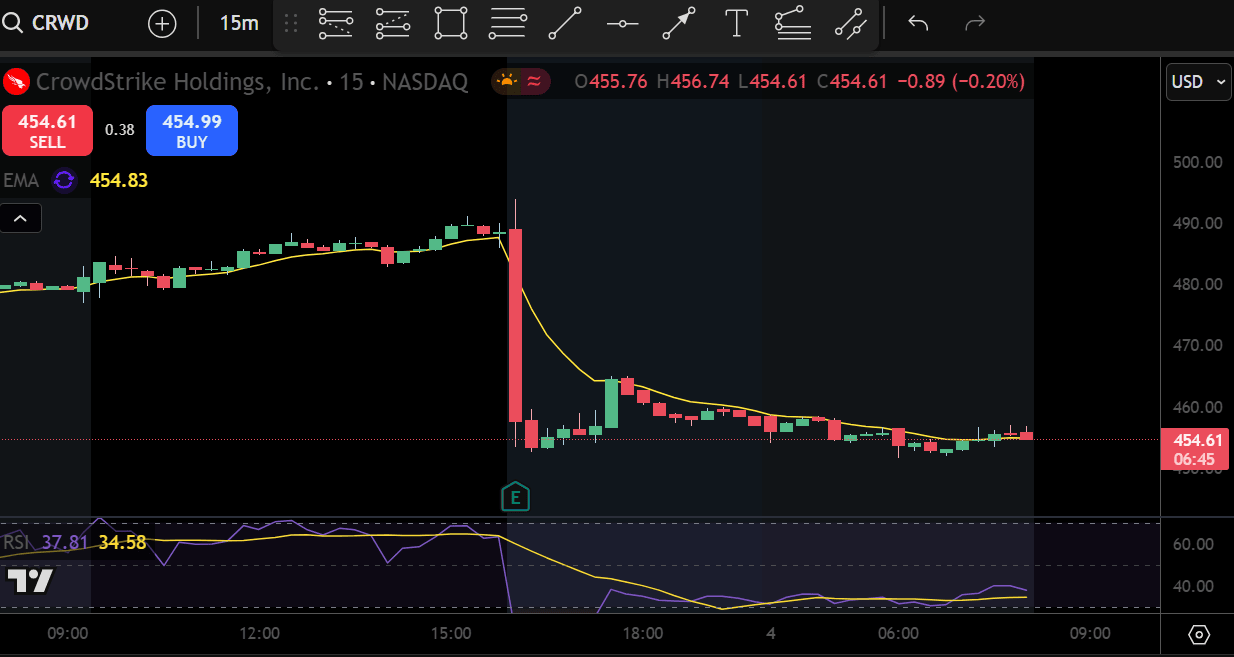Select the Fib retracement drawing tool
This screenshot has width=1234, height=657.
pos(336,23)
